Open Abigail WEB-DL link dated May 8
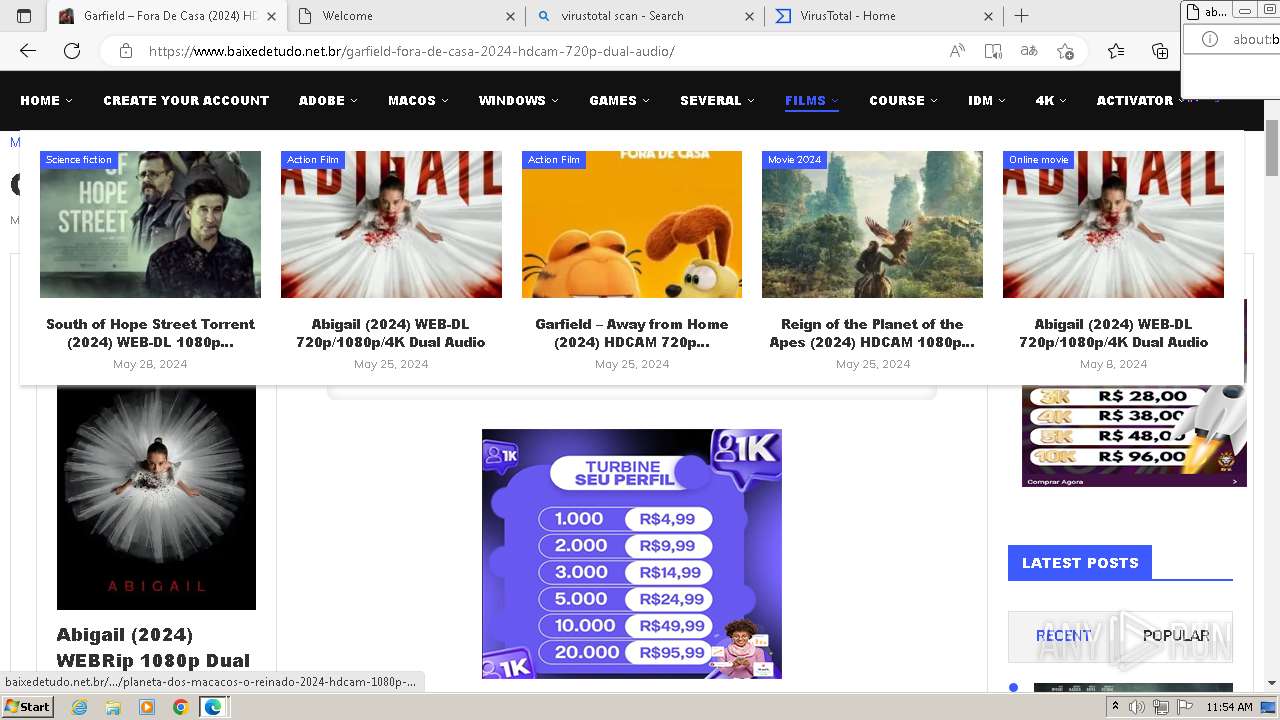Screen dimensions: 1280x720 click(1113, 333)
